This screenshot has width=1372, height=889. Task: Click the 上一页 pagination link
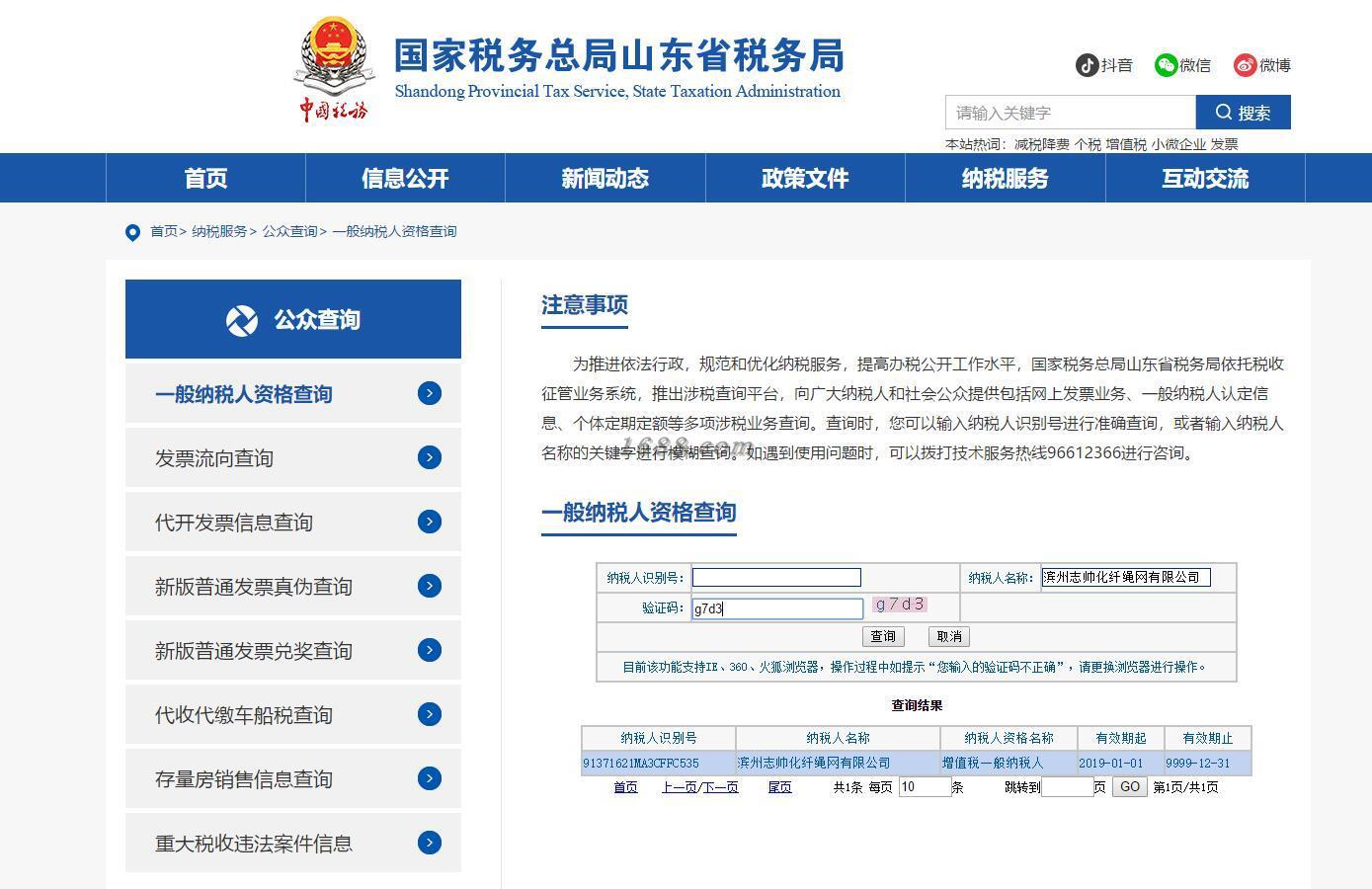680,787
